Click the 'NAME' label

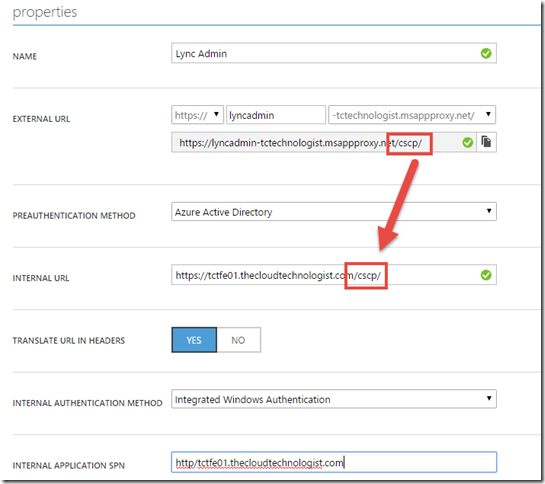25,56
